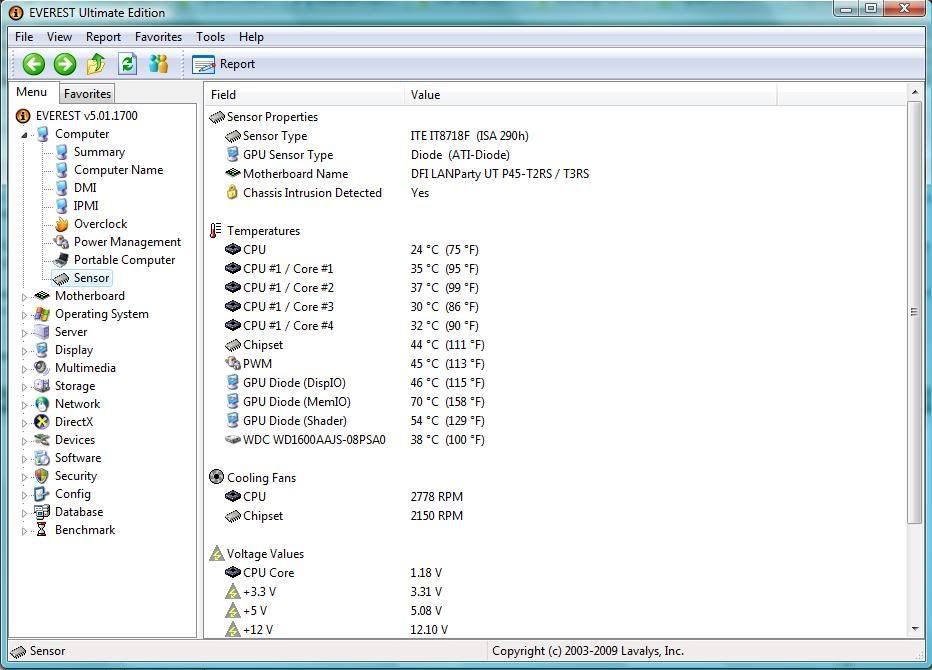Click the Database icon in tree
The image size is (932, 670).
click(x=42, y=511)
